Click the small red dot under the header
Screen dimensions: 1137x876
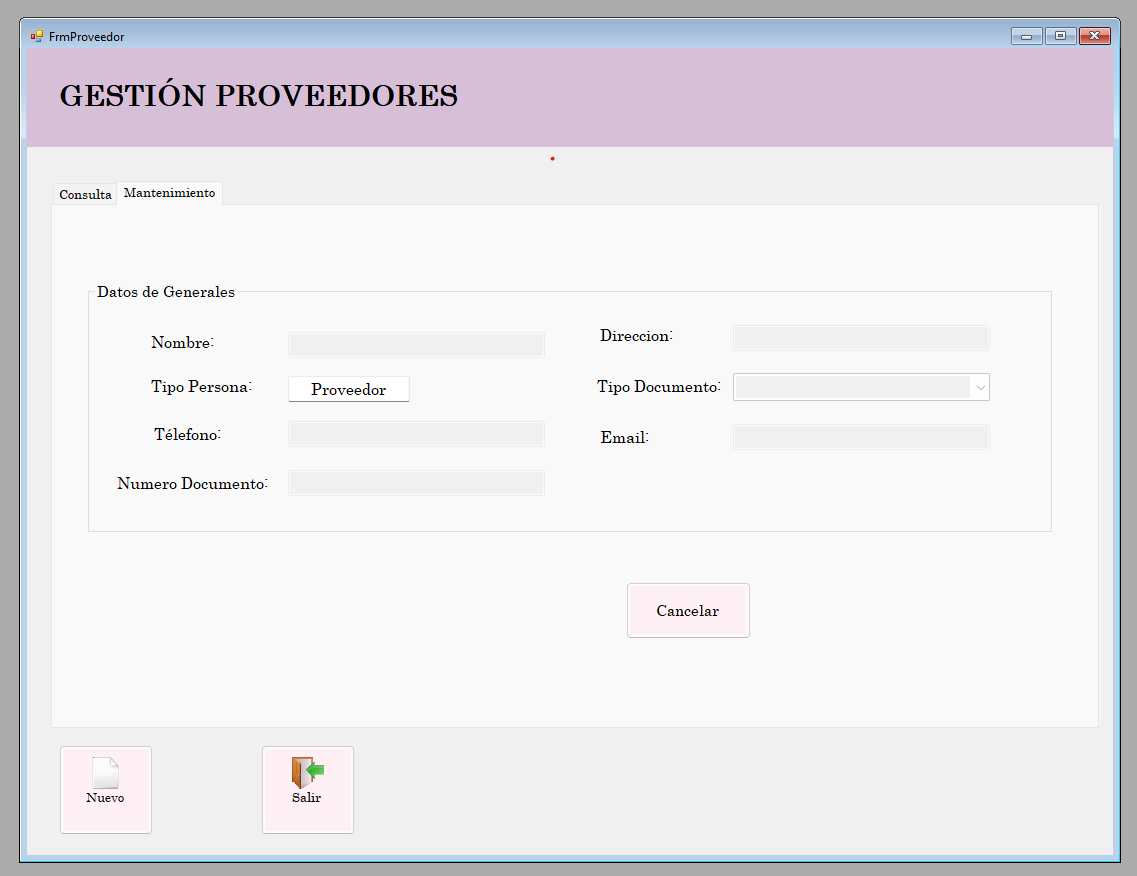pyautogui.click(x=553, y=159)
